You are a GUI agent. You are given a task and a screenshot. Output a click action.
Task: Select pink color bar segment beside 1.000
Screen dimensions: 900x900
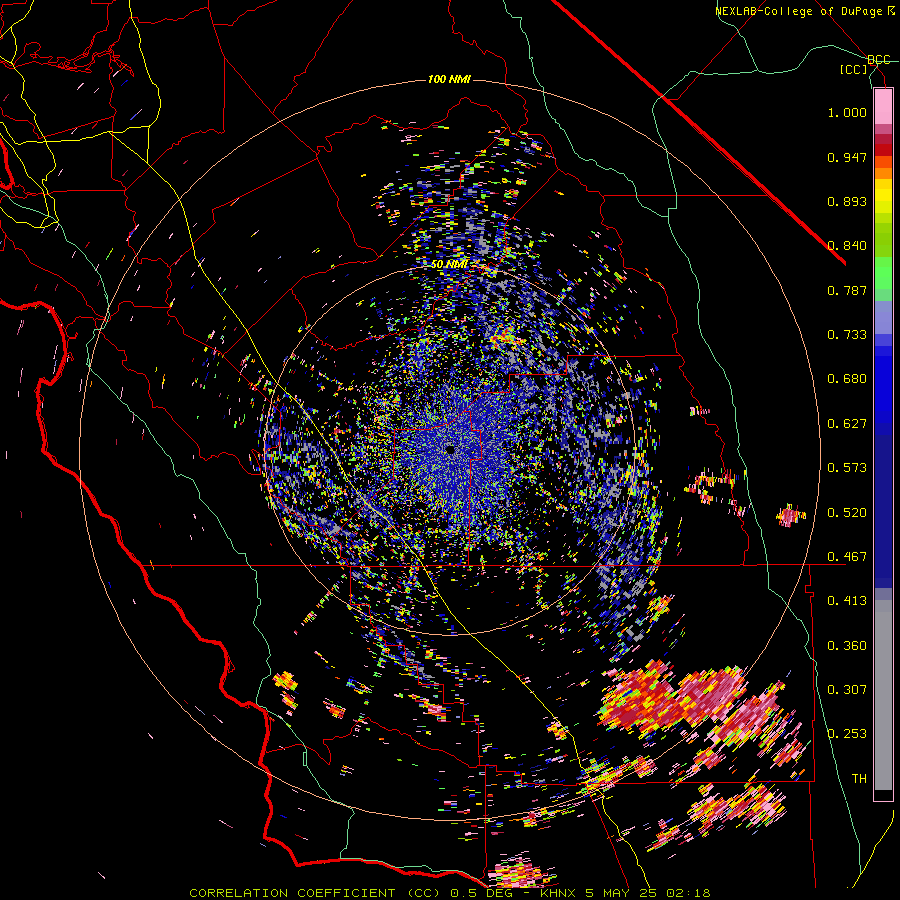(x=883, y=107)
